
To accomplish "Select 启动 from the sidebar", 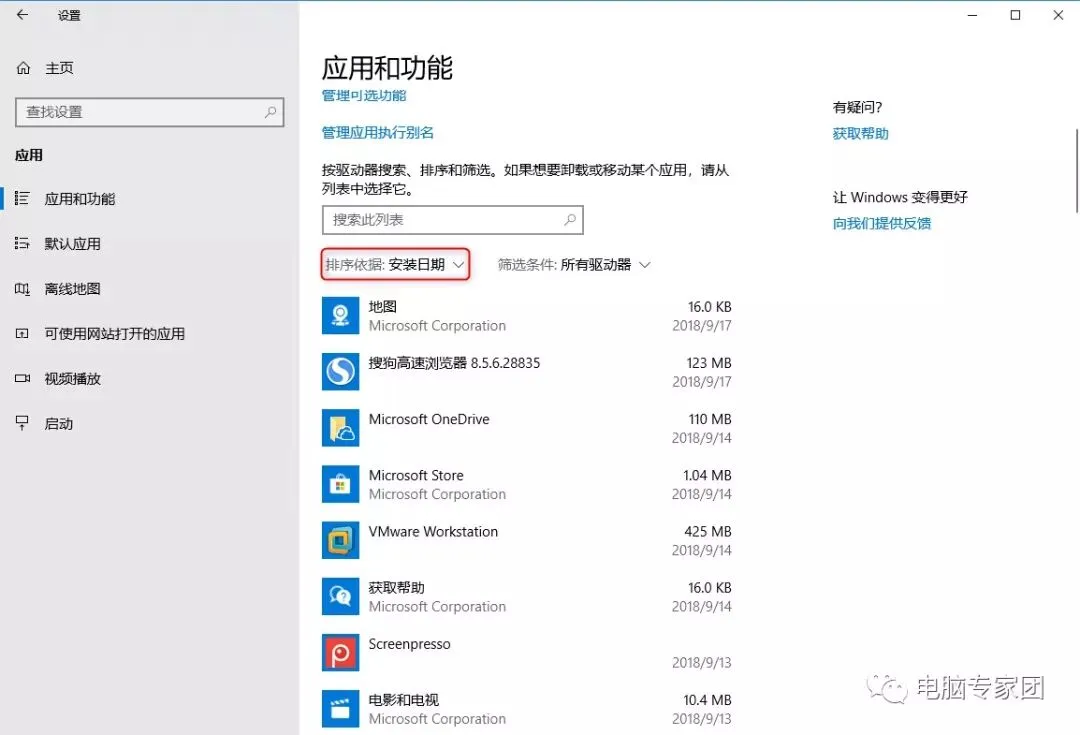I will tap(58, 423).
